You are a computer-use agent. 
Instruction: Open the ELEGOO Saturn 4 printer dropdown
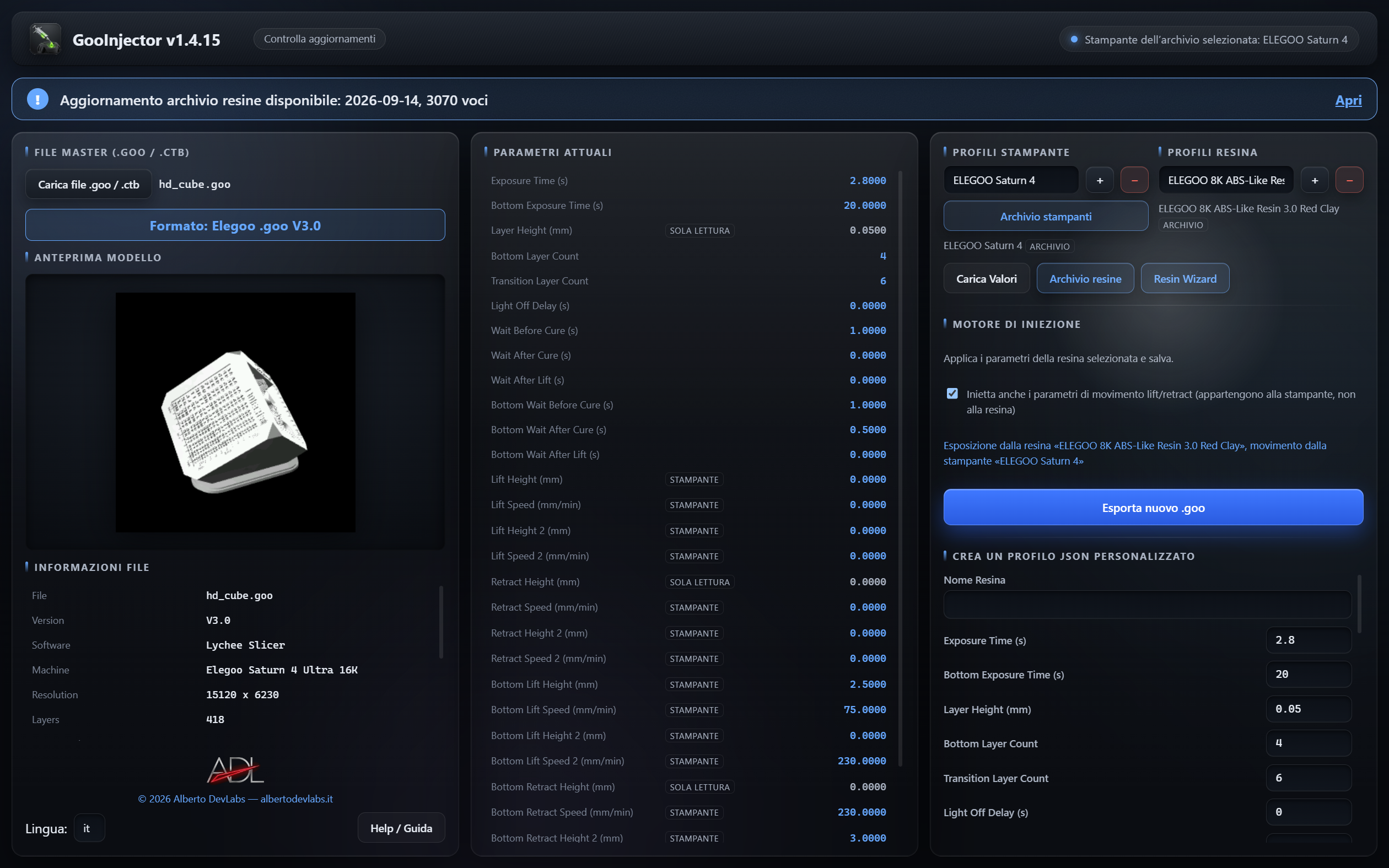tap(1011, 180)
